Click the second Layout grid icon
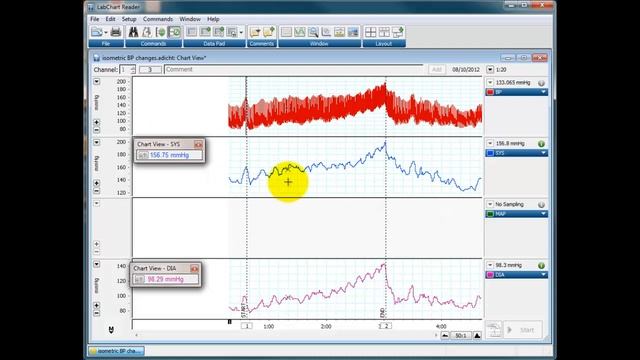The height and width of the screenshot is (360, 640). coord(384,32)
